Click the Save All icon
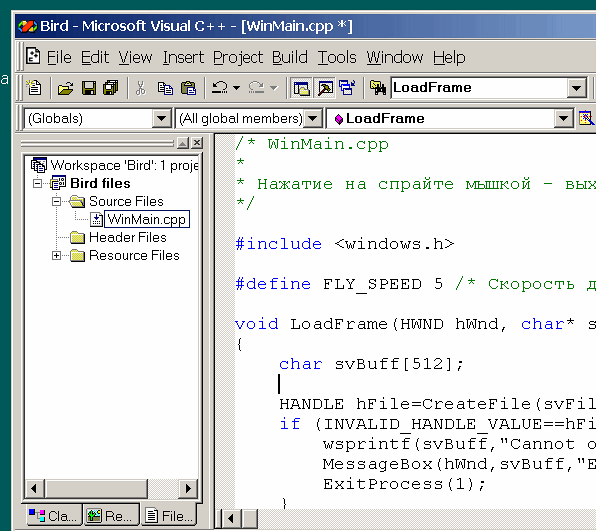This screenshot has width=596, height=531. tap(111, 88)
